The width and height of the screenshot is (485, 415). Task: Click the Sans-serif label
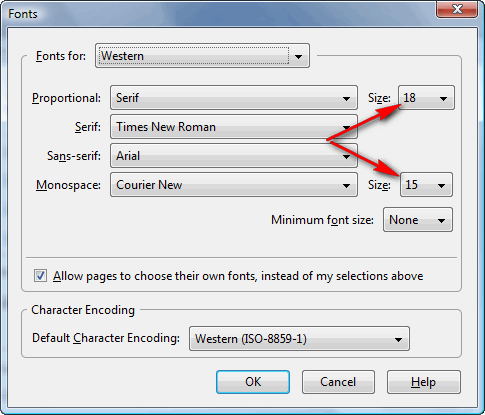click(74, 156)
